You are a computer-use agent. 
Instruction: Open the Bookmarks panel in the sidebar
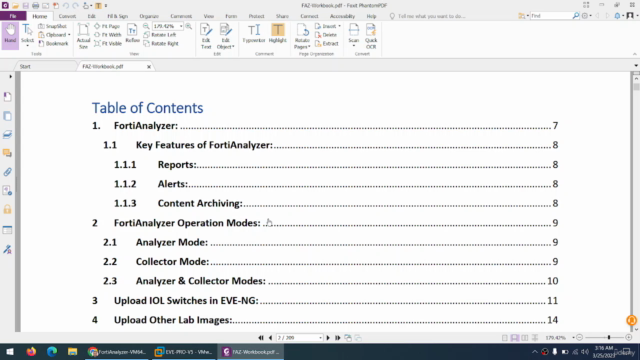7,97
